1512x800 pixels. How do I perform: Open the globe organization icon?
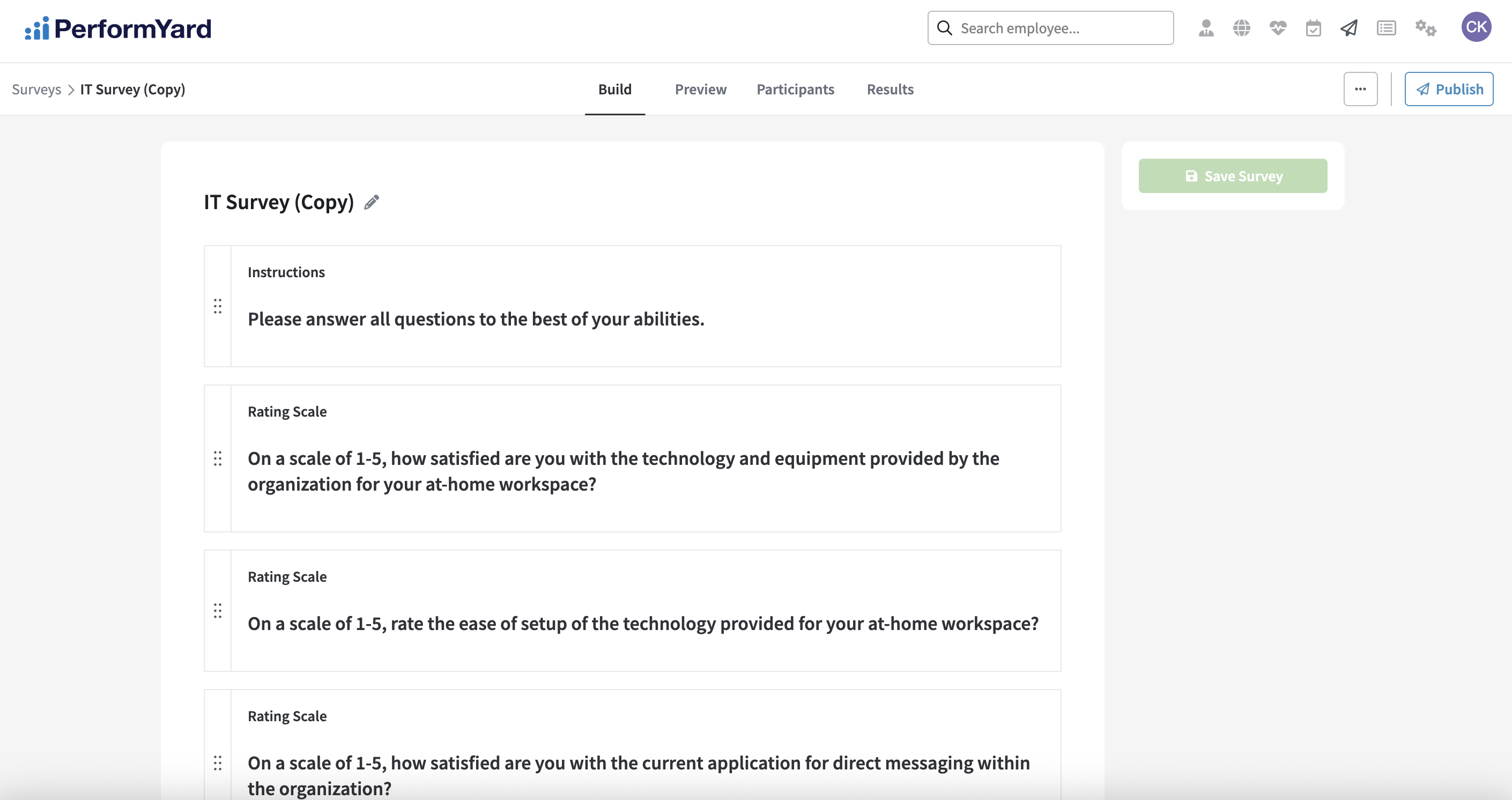[1241, 28]
